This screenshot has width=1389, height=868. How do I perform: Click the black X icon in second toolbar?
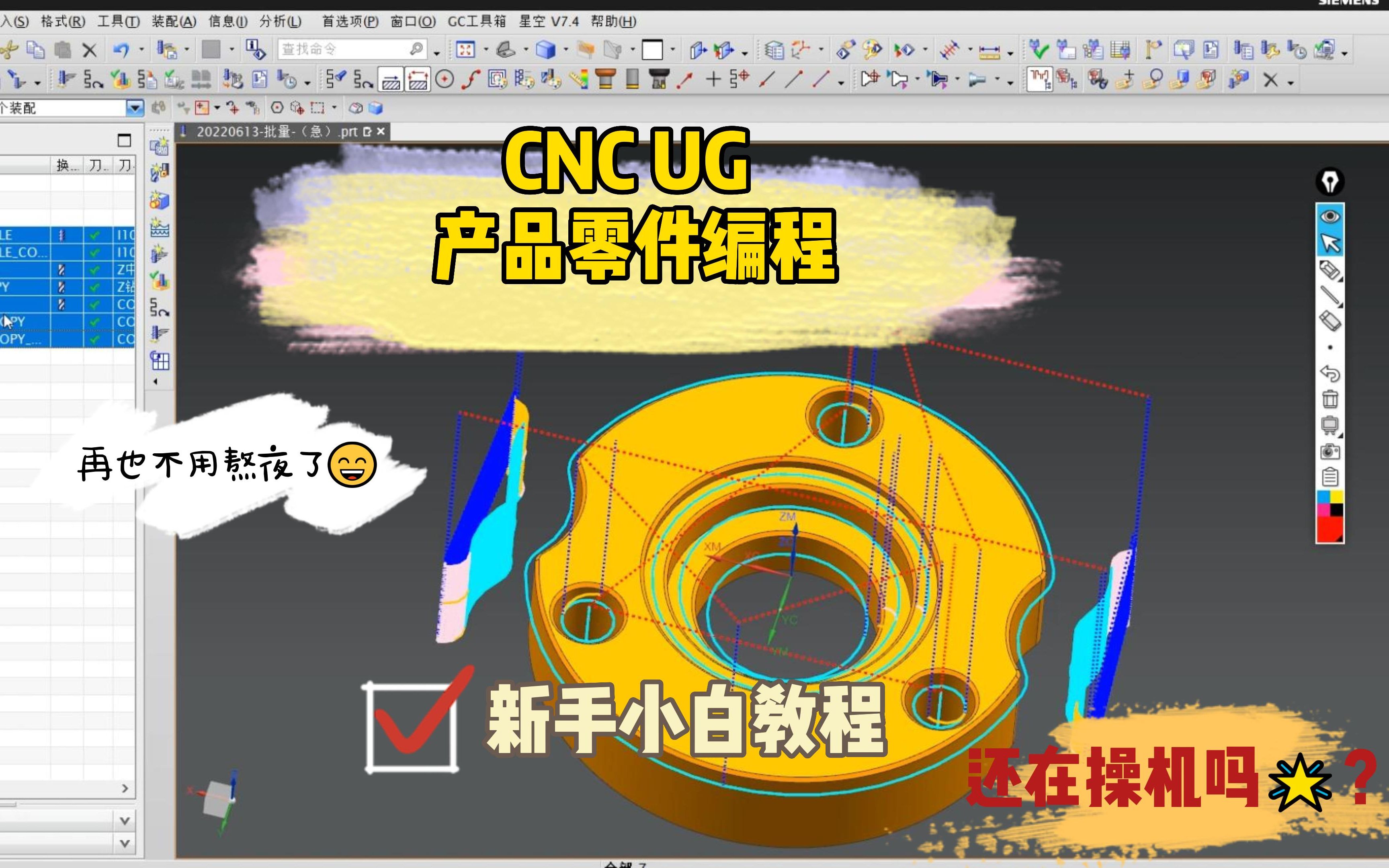point(1270,80)
